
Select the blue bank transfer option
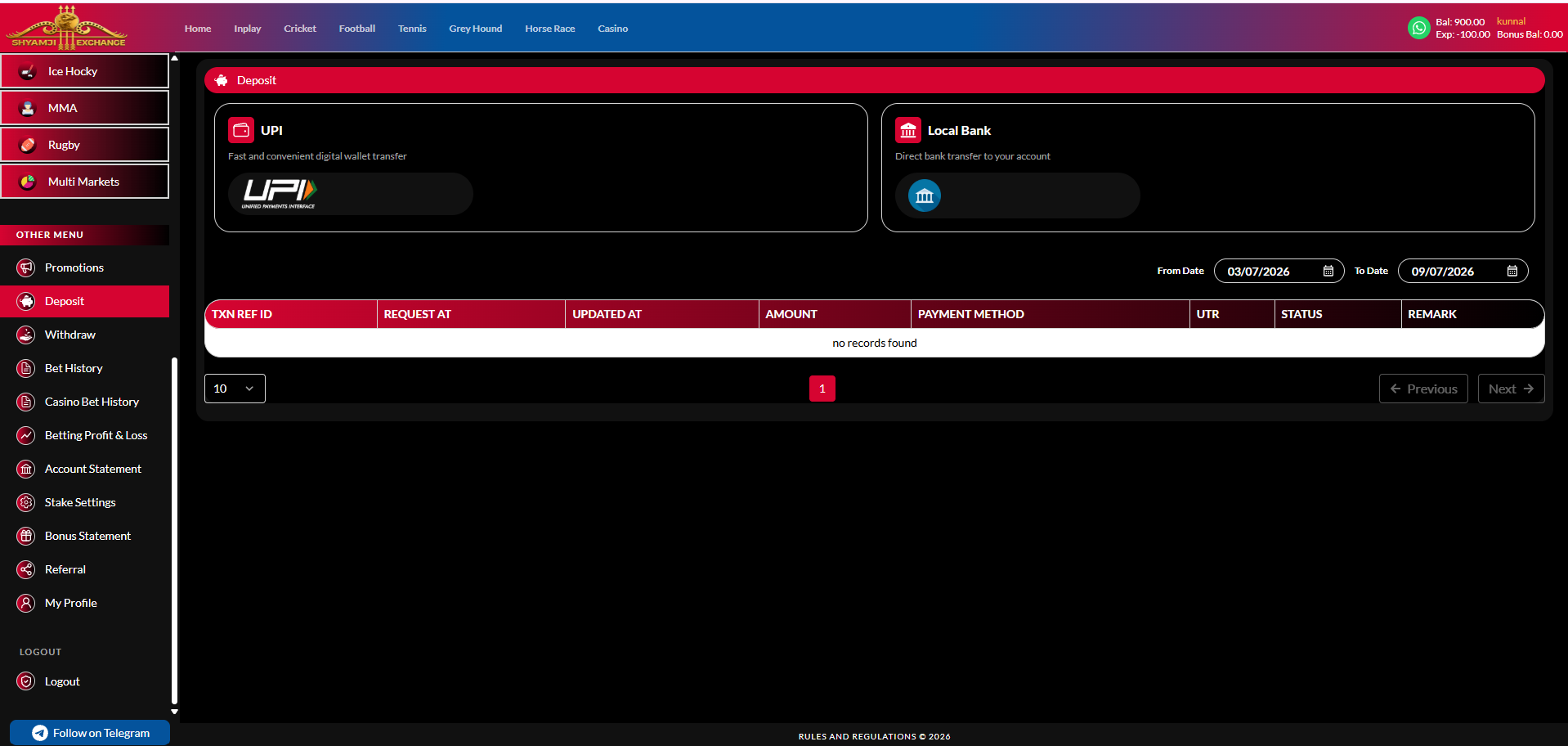tap(1018, 195)
